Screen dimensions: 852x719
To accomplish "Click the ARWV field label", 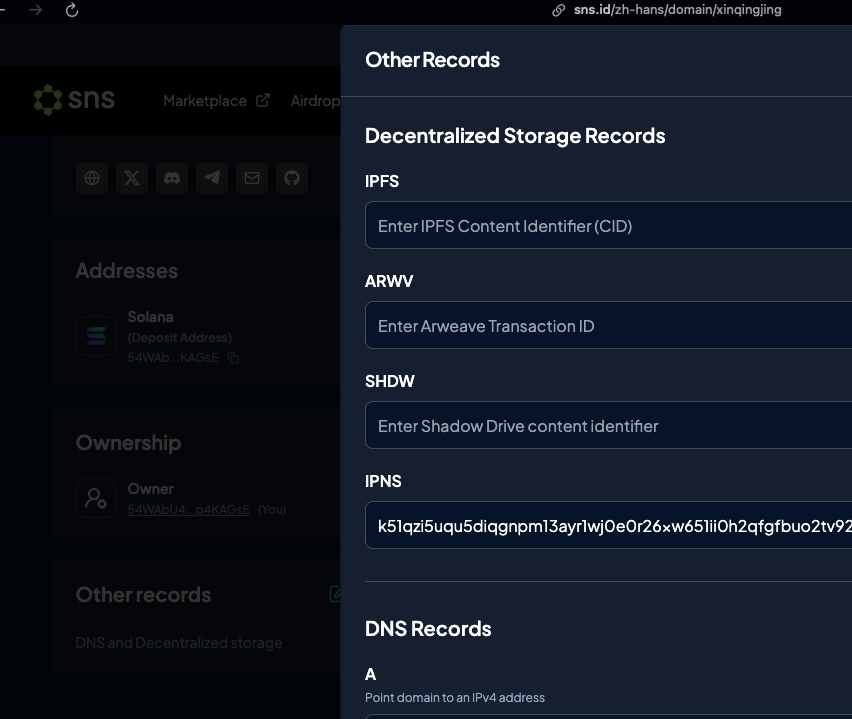I will tap(389, 281).
